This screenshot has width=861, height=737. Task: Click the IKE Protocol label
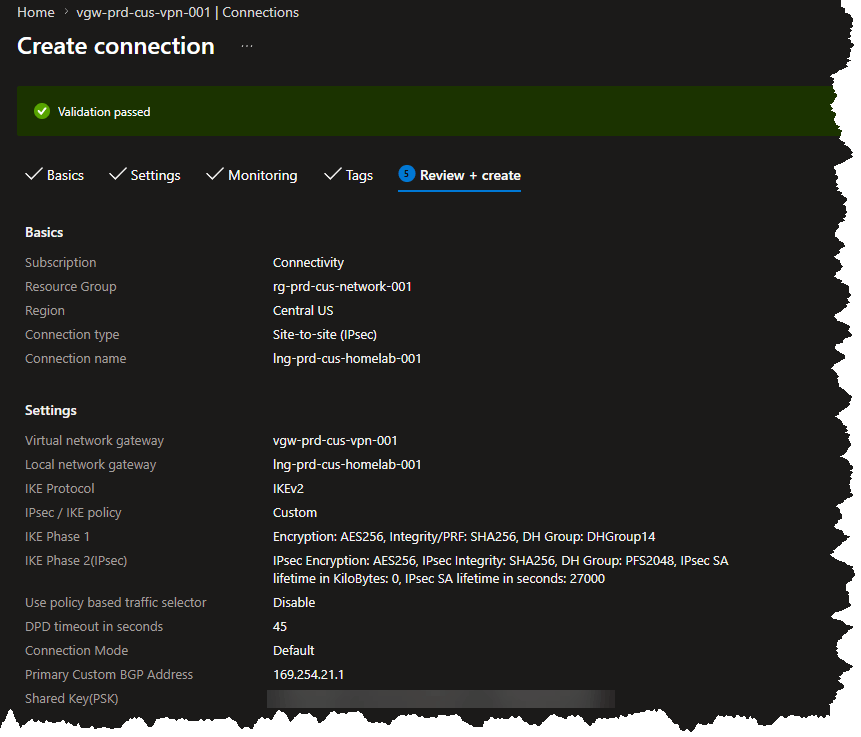coord(59,489)
